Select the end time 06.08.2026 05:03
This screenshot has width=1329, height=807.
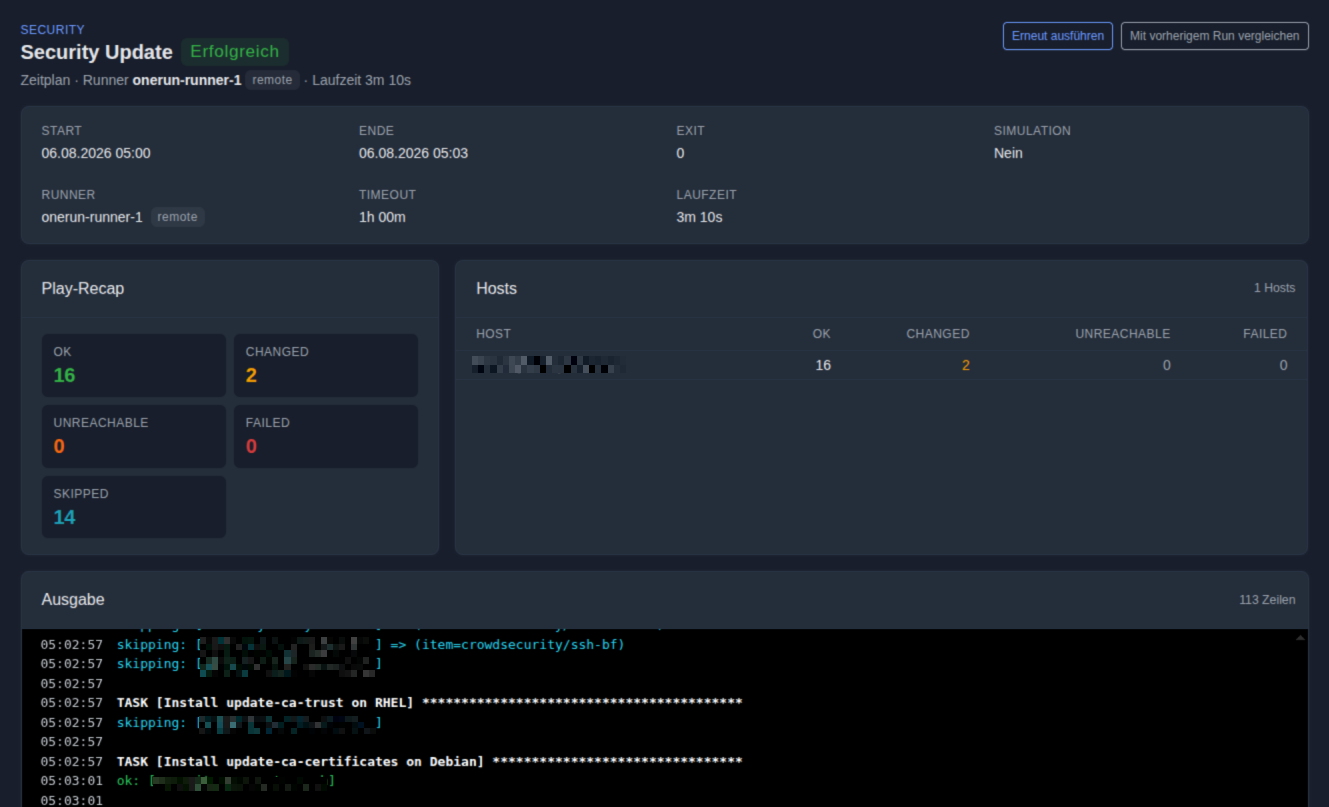pos(413,153)
